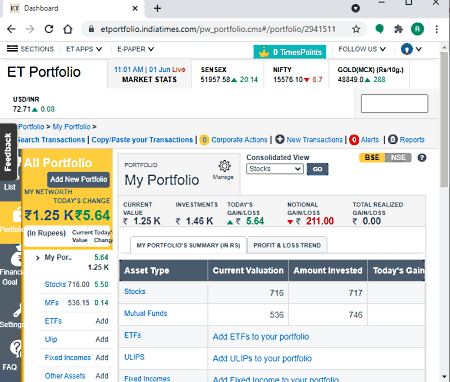Open the List sidebar item
Viewport: 450px width, 382px height.
click(10, 188)
